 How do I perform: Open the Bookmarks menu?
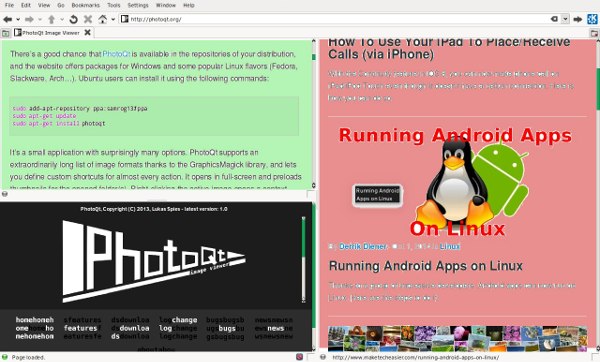coord(86,5)
